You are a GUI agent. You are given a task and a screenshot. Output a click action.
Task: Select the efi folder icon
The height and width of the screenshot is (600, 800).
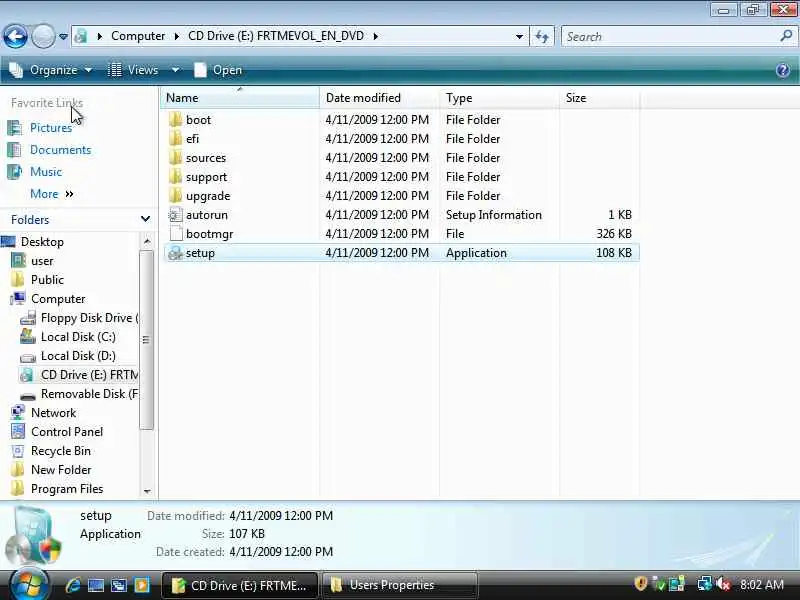[176, 139]
